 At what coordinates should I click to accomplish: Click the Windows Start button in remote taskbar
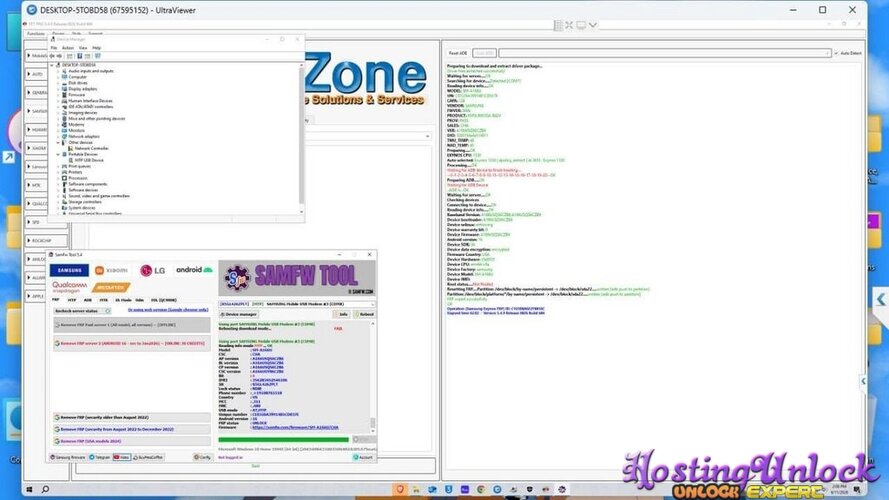coord(29,489)
